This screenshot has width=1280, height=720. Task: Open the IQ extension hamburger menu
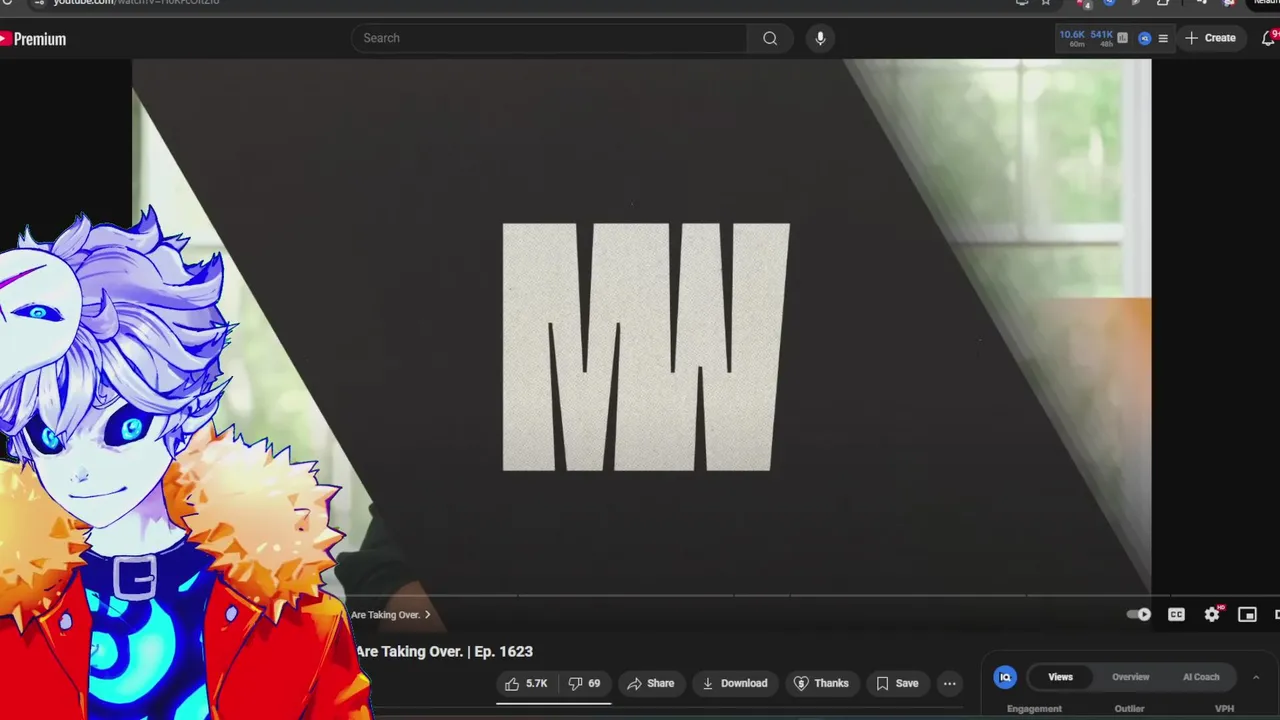coord(1162,38)
